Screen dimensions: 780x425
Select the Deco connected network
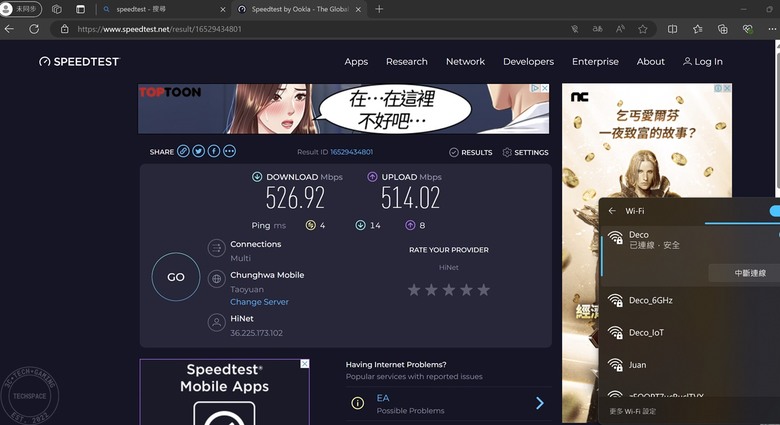[690, 239]
